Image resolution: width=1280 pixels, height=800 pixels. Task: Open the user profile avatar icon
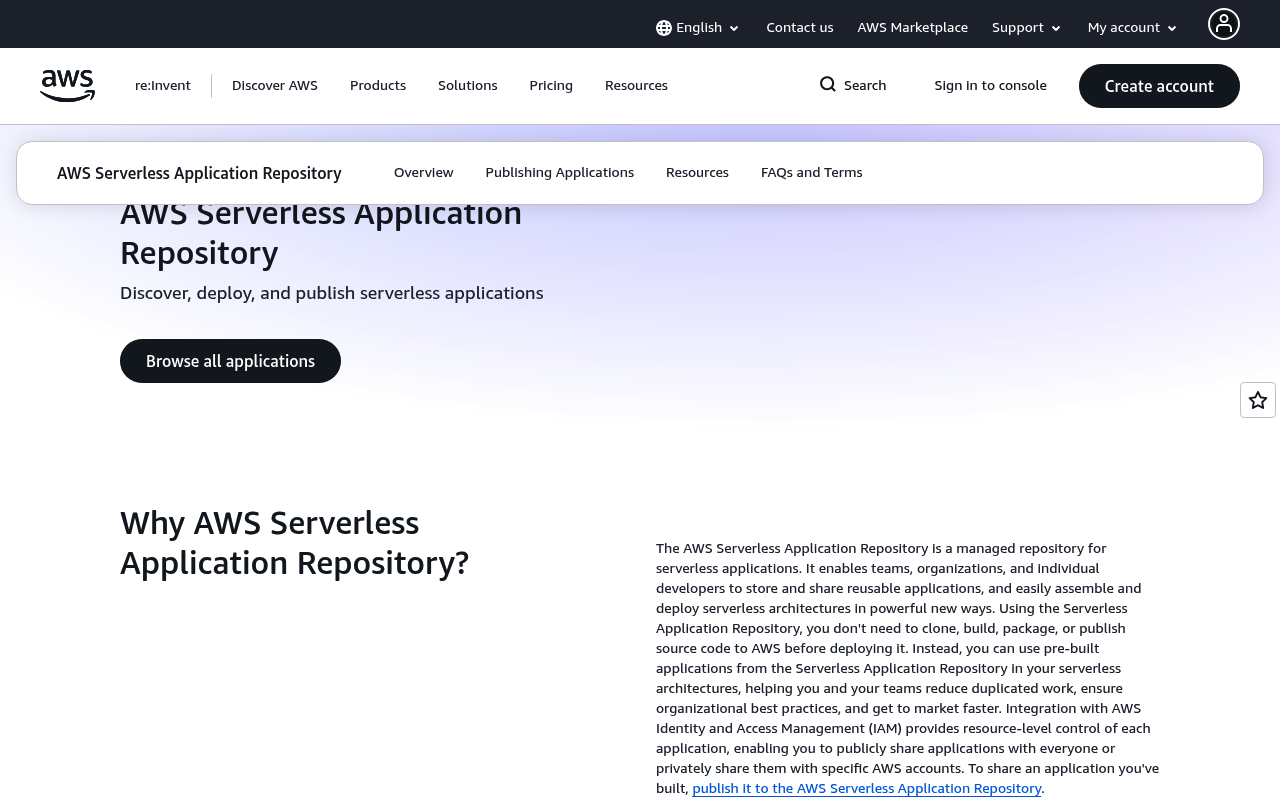click(x=1224, y=24)
